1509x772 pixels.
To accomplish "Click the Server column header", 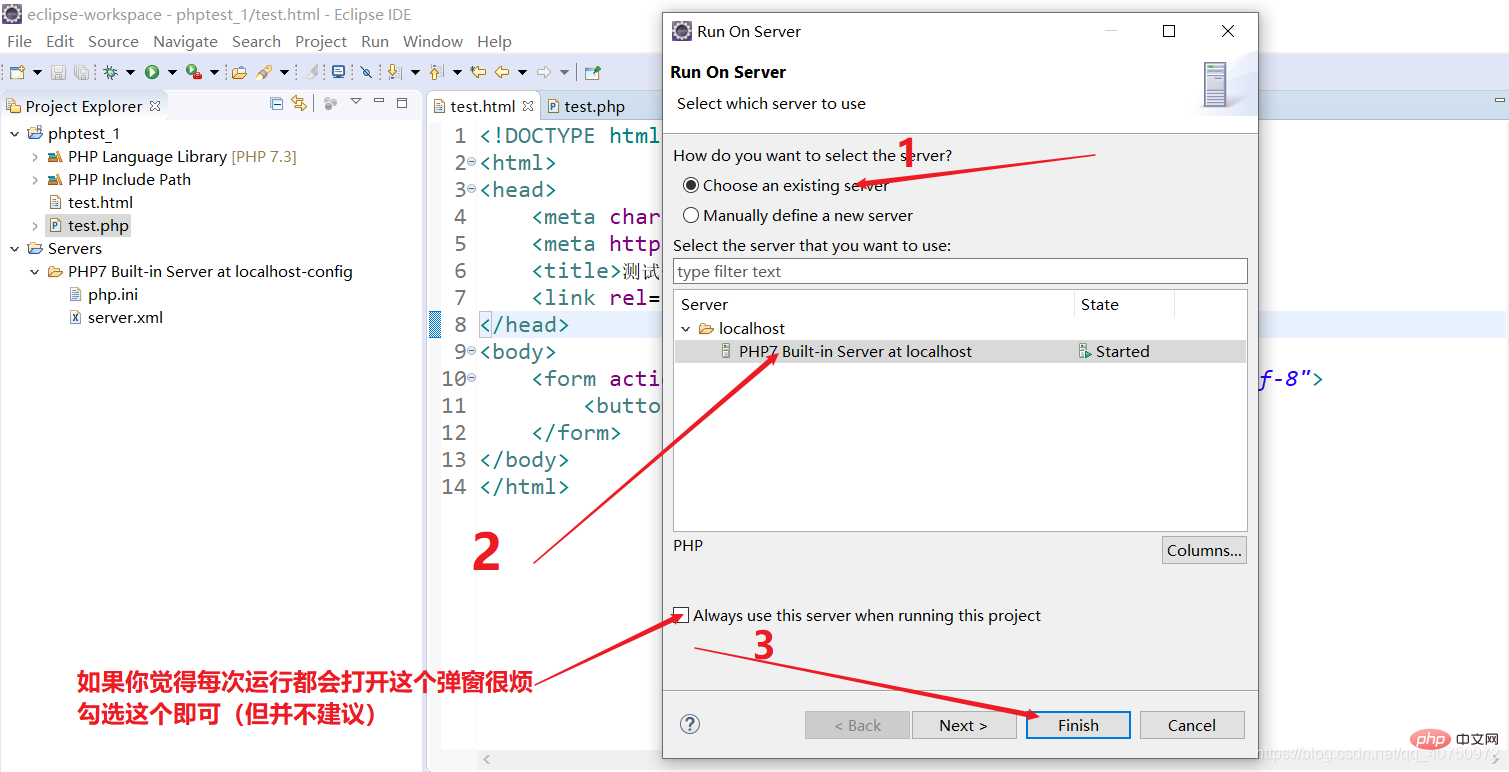I will [x=875, y=305].
